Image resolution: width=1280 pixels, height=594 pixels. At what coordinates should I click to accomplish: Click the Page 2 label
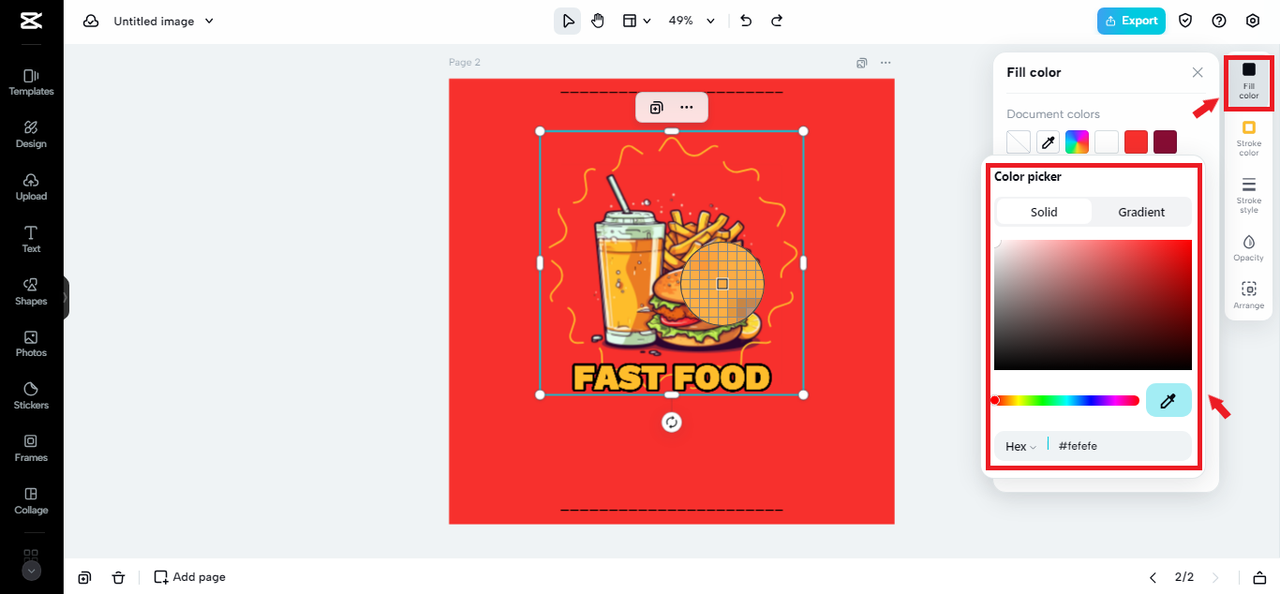(465, 62)
